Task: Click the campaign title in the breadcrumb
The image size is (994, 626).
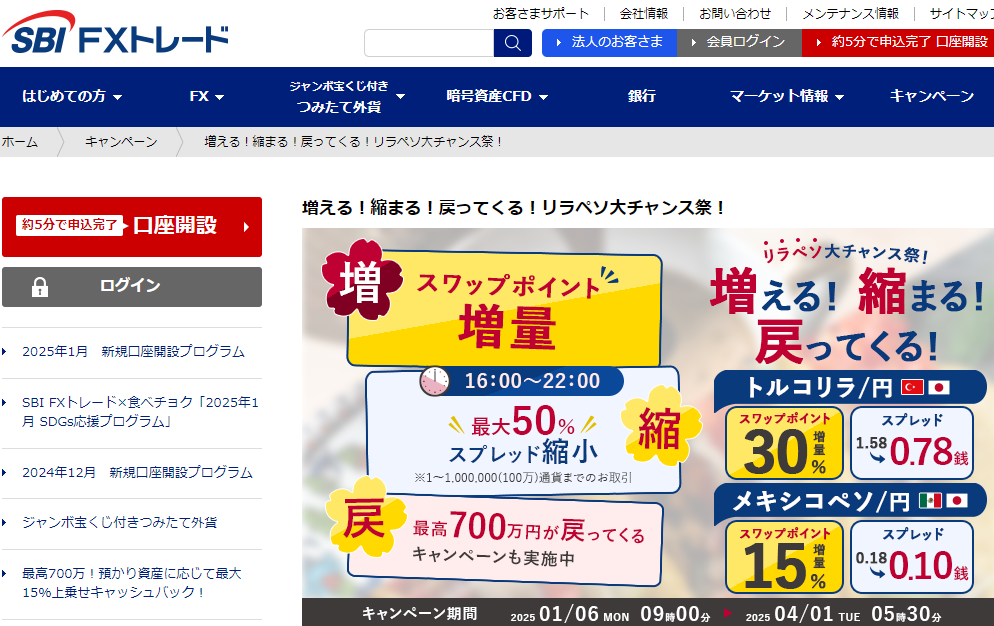Action: tap(354, 142)
